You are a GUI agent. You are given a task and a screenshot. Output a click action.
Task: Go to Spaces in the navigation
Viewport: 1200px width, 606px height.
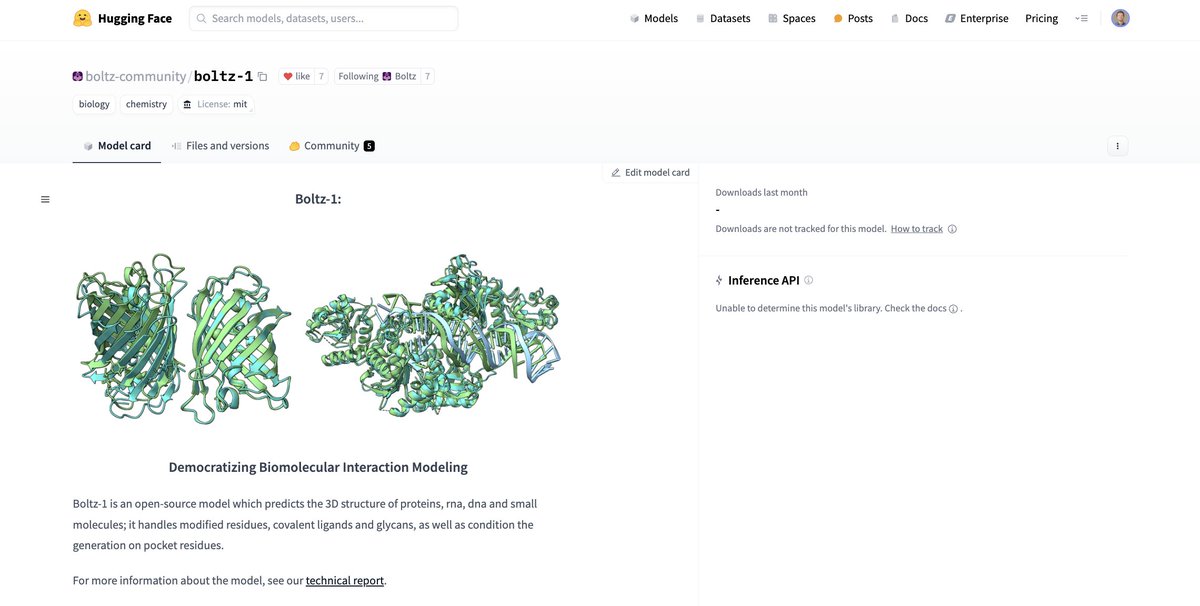tap(792, 18)
